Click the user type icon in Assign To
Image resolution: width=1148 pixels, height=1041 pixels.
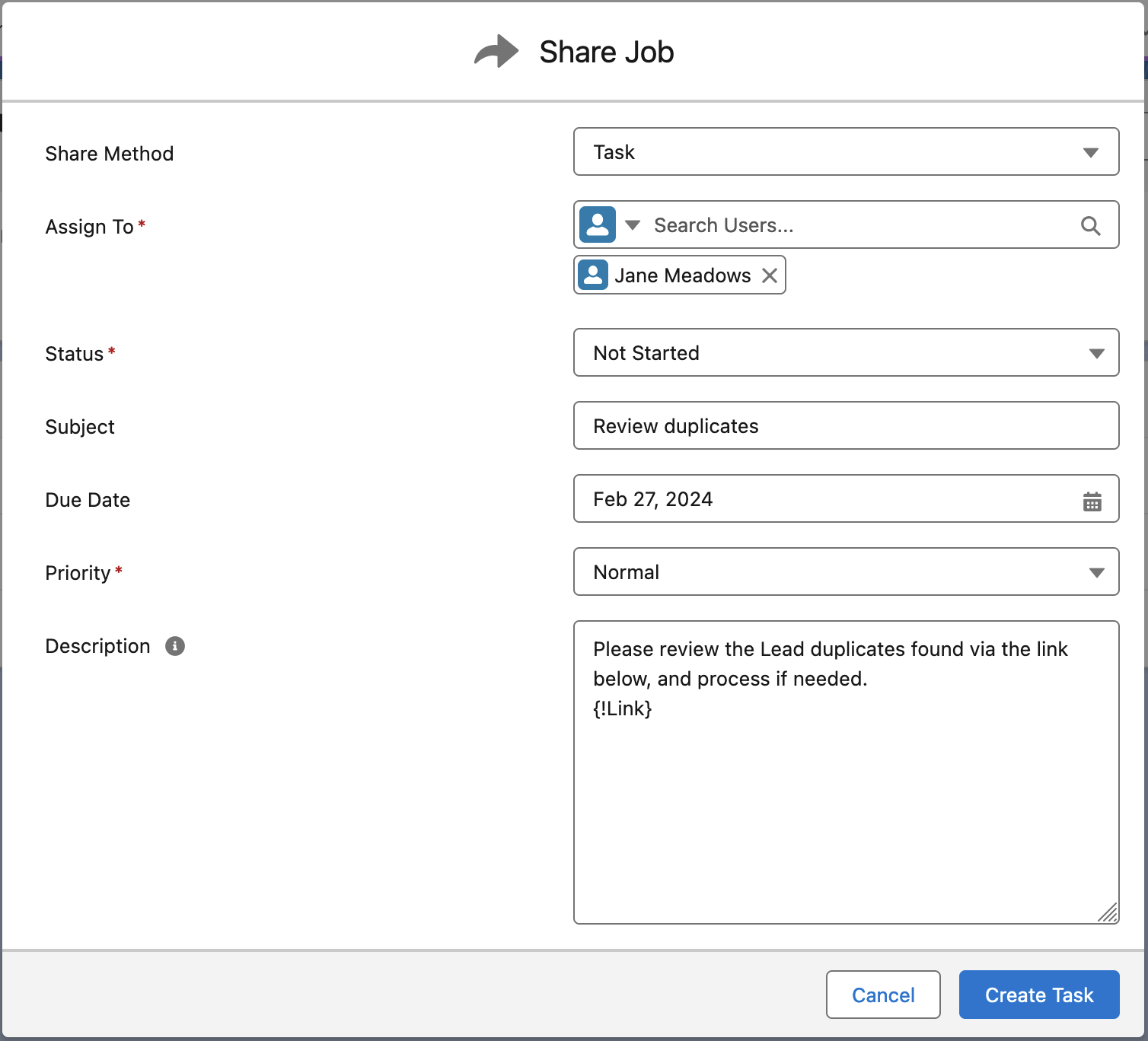tap(598, 224)
